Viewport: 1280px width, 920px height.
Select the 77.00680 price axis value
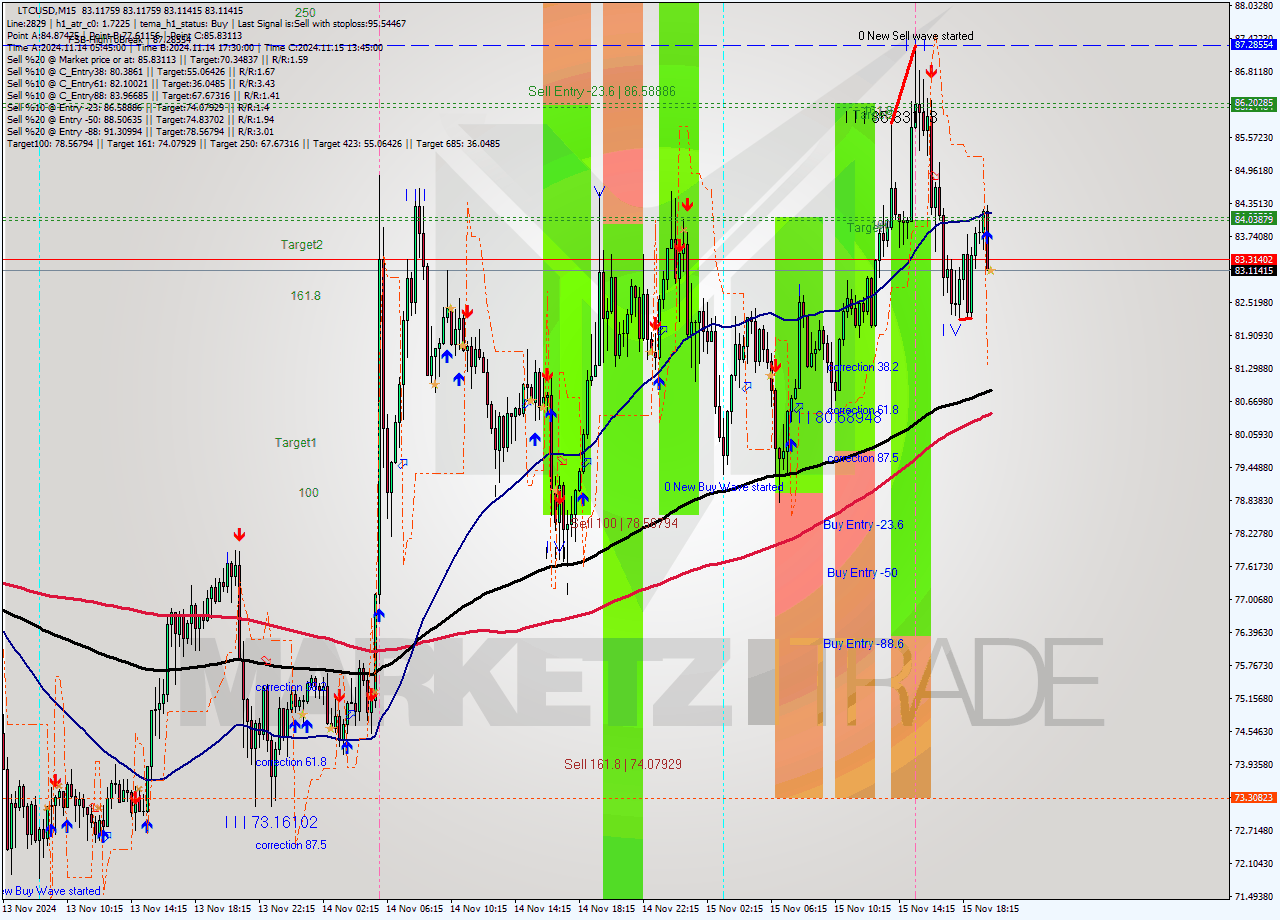click(x=1254, y=599)
